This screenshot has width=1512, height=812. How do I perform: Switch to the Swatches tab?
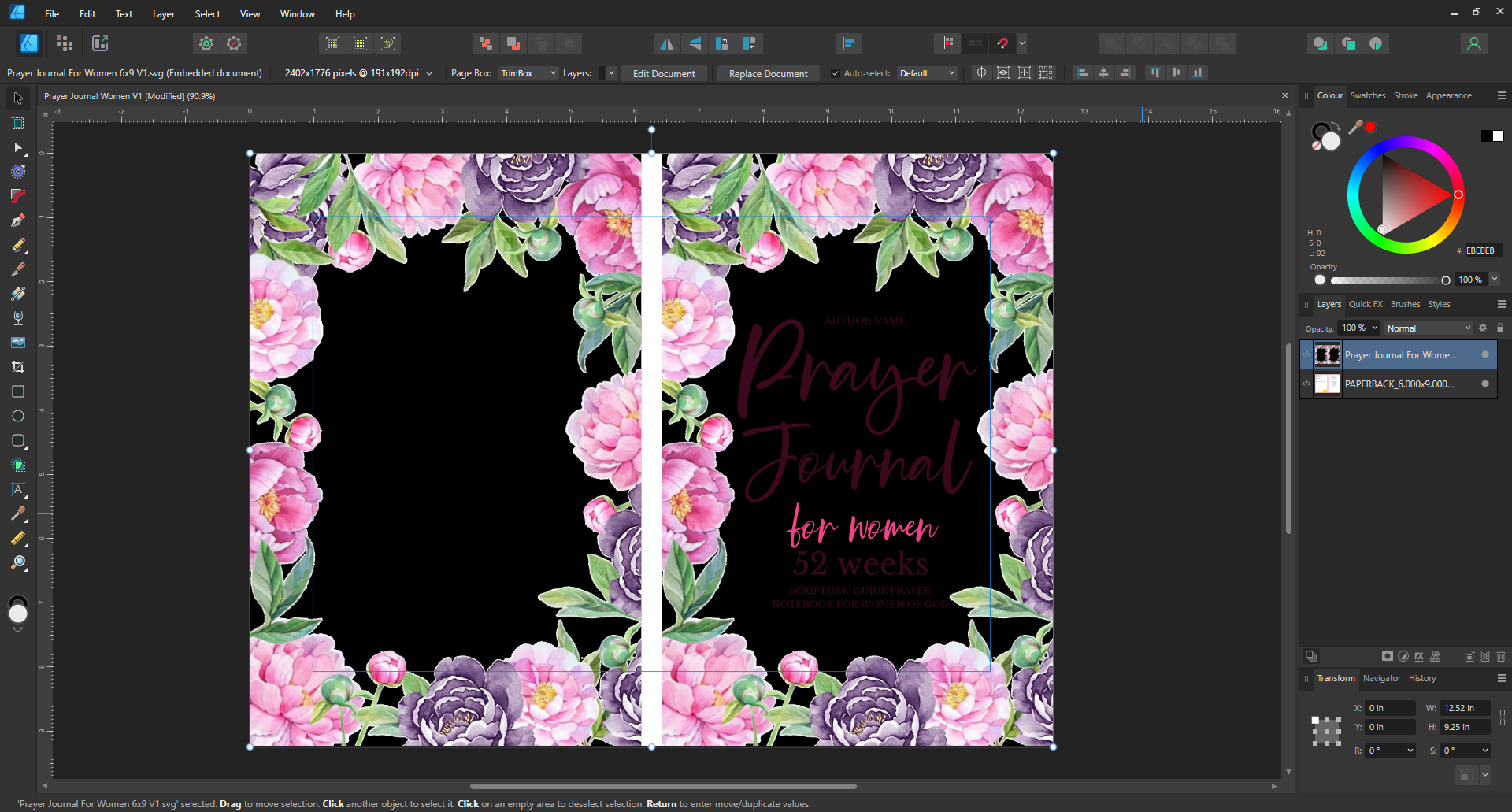tap(1368, 95)
